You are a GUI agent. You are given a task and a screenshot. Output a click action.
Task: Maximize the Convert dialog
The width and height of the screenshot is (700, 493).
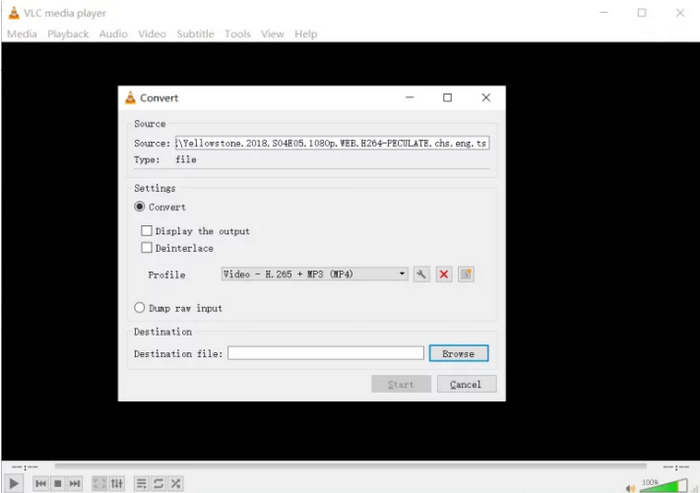pyautogui.click(x=447, y=98)
